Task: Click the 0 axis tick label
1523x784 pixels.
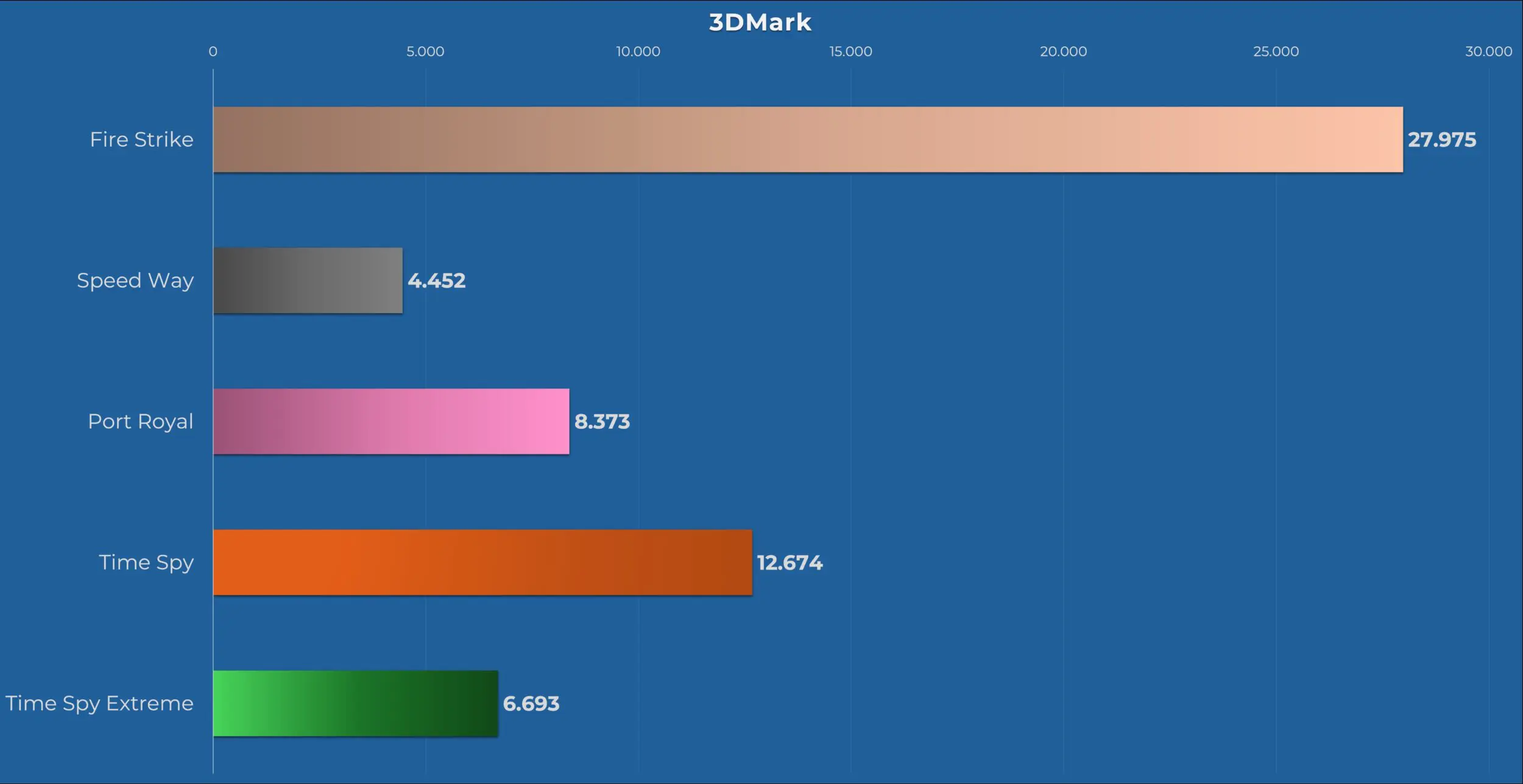Action: click(x=213, y=52)
